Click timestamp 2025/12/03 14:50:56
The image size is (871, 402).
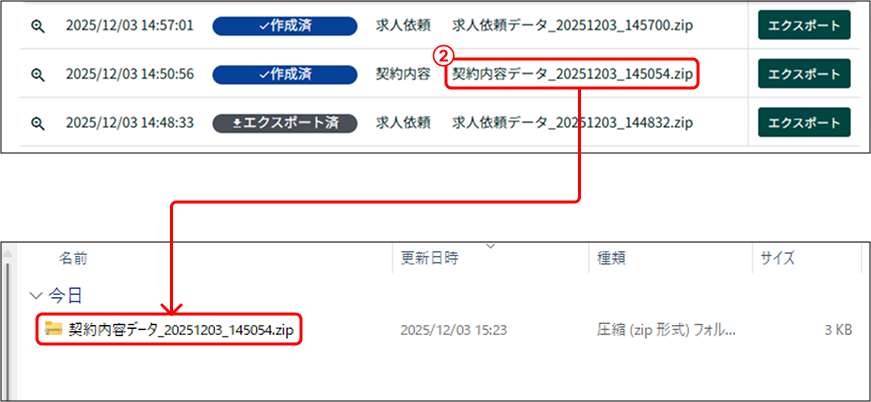pyautogui.click(x=130, y=74)
